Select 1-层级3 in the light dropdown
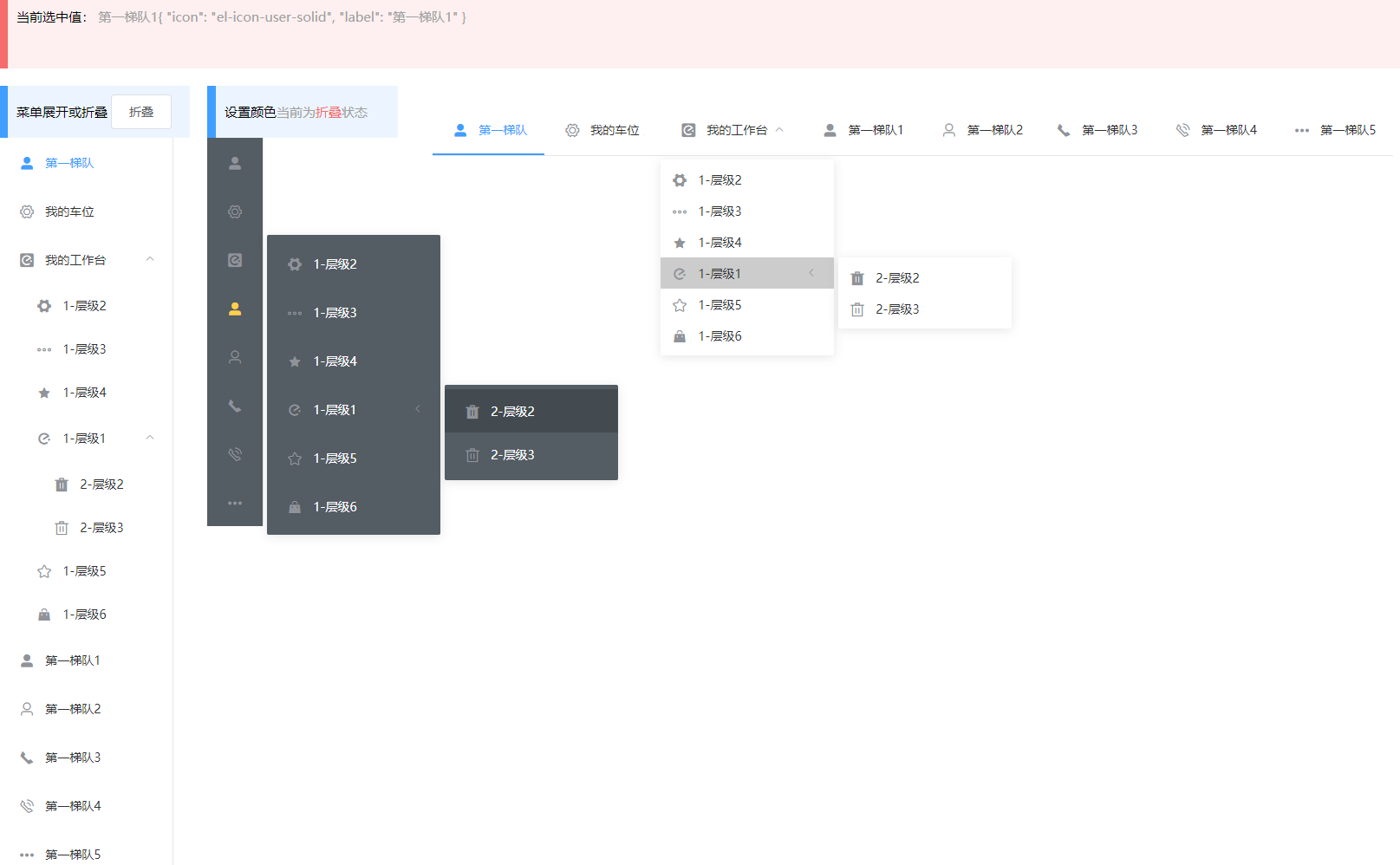 747,211
